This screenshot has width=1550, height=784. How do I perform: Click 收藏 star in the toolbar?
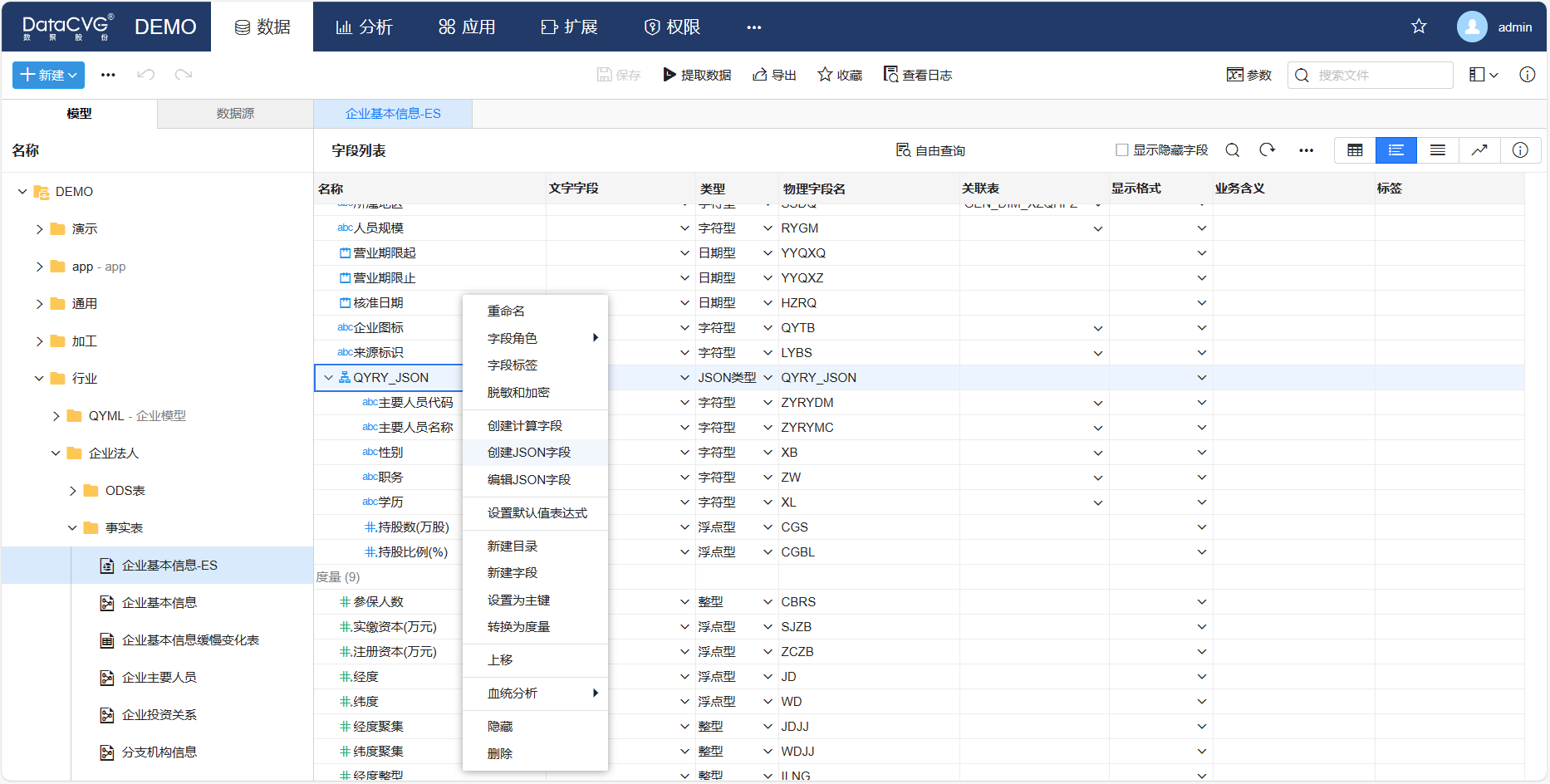tap(840, 75)
